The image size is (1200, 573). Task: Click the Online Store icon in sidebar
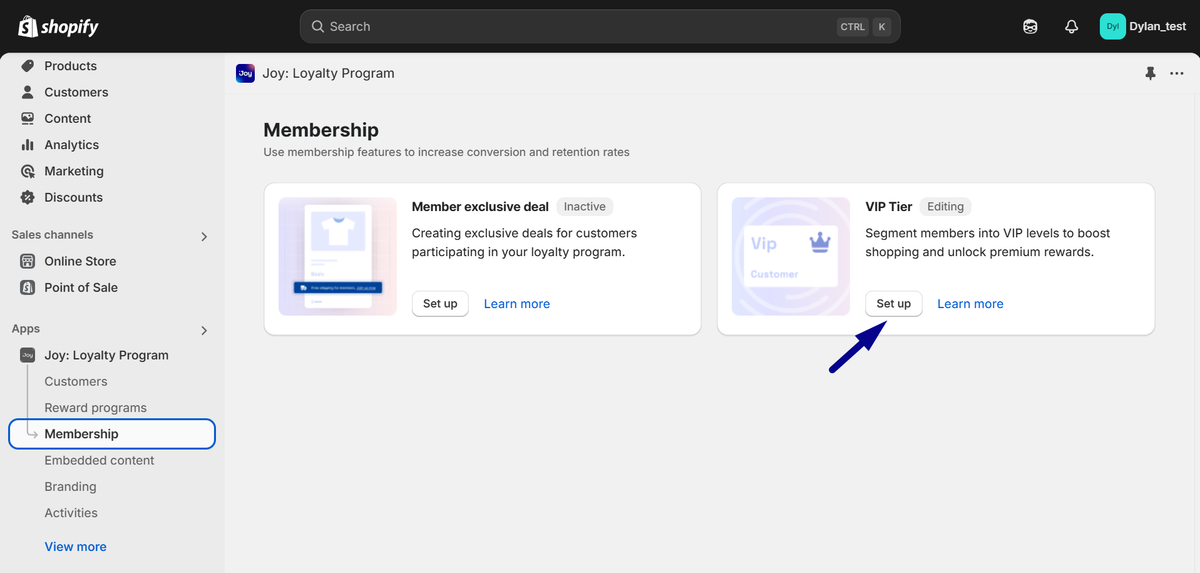point(28,261)
